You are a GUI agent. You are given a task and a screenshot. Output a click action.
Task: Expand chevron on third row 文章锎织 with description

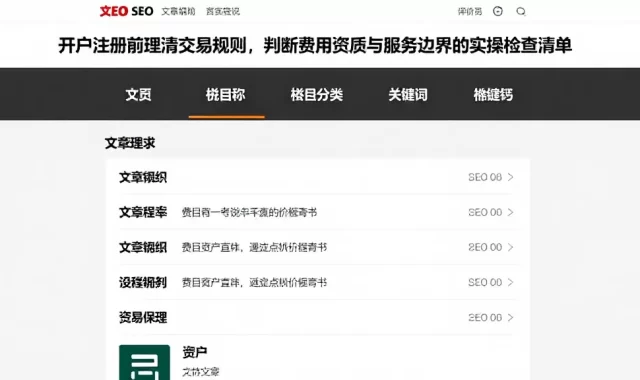coord(510,247)
